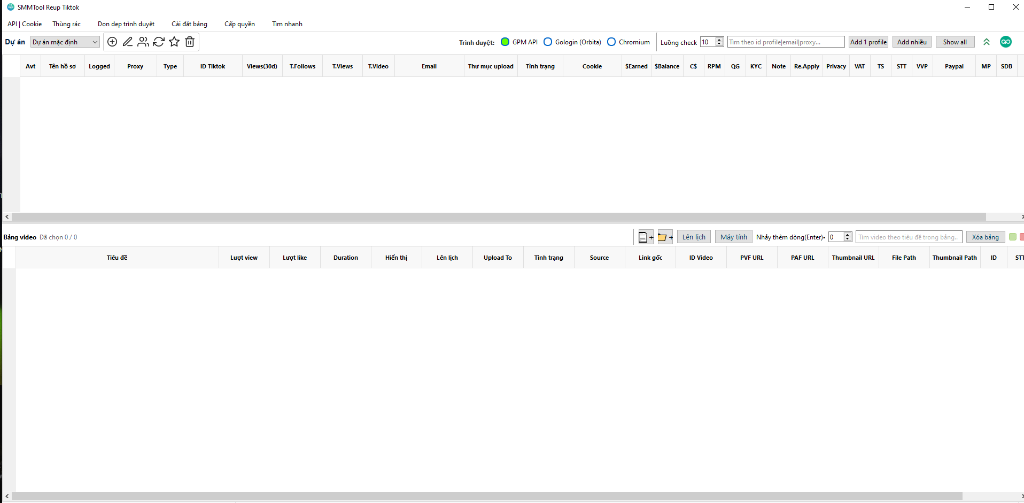Click the $Earned column header

[x=636, y=66]
